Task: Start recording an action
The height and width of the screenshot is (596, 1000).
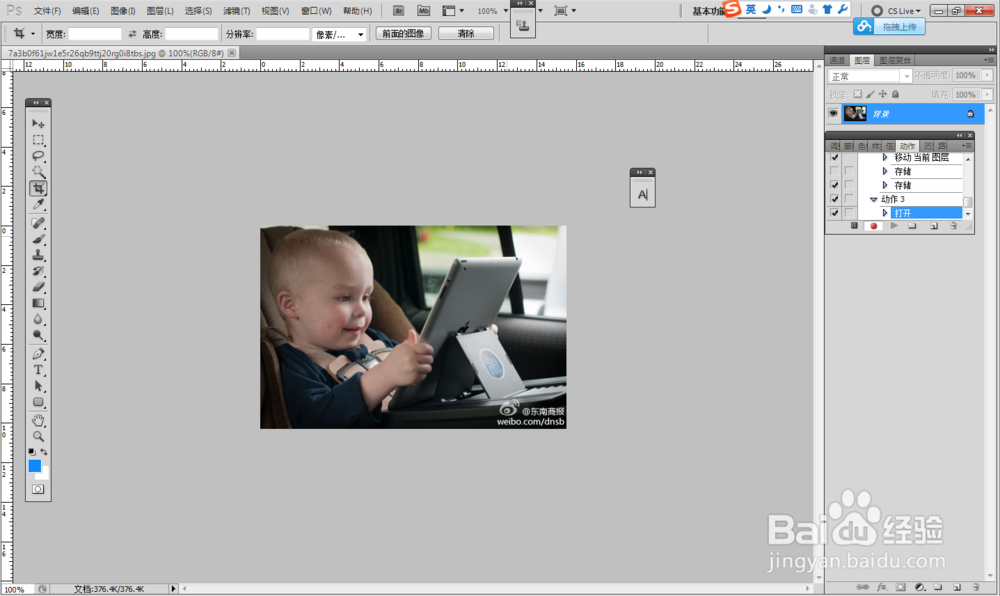Action: coord(874,226)
